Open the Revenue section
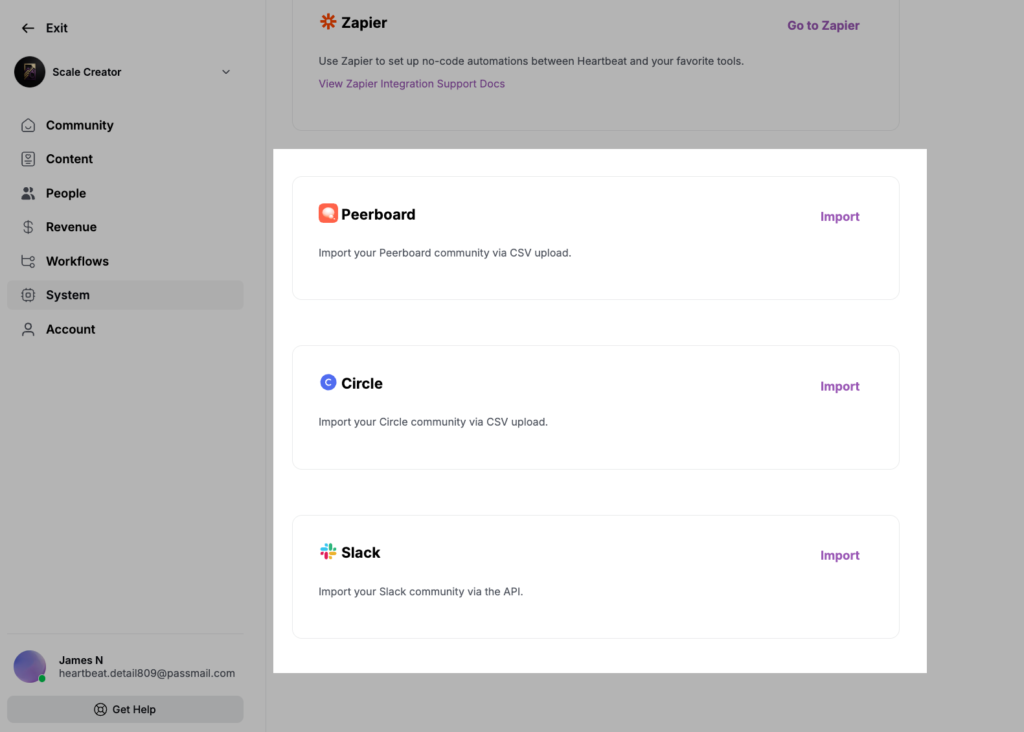1024x732 pixels. tap(125, 227)
